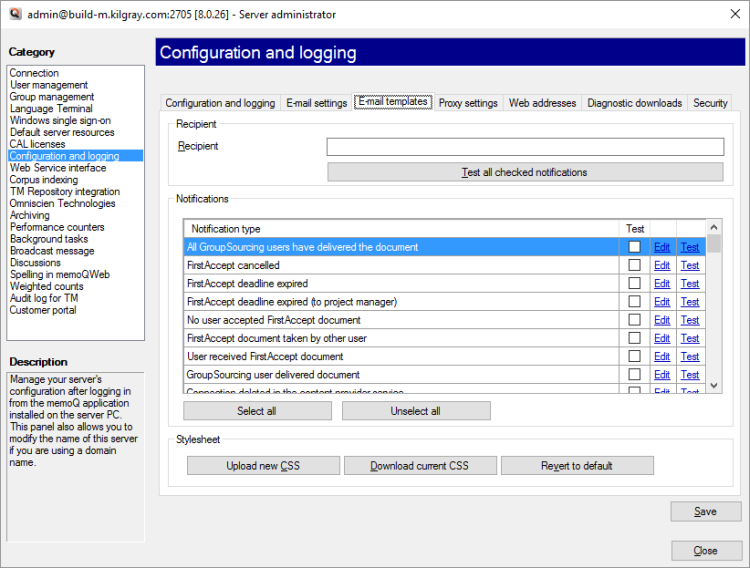Check Test box for FirstAccept cancelled

point(634,266)
